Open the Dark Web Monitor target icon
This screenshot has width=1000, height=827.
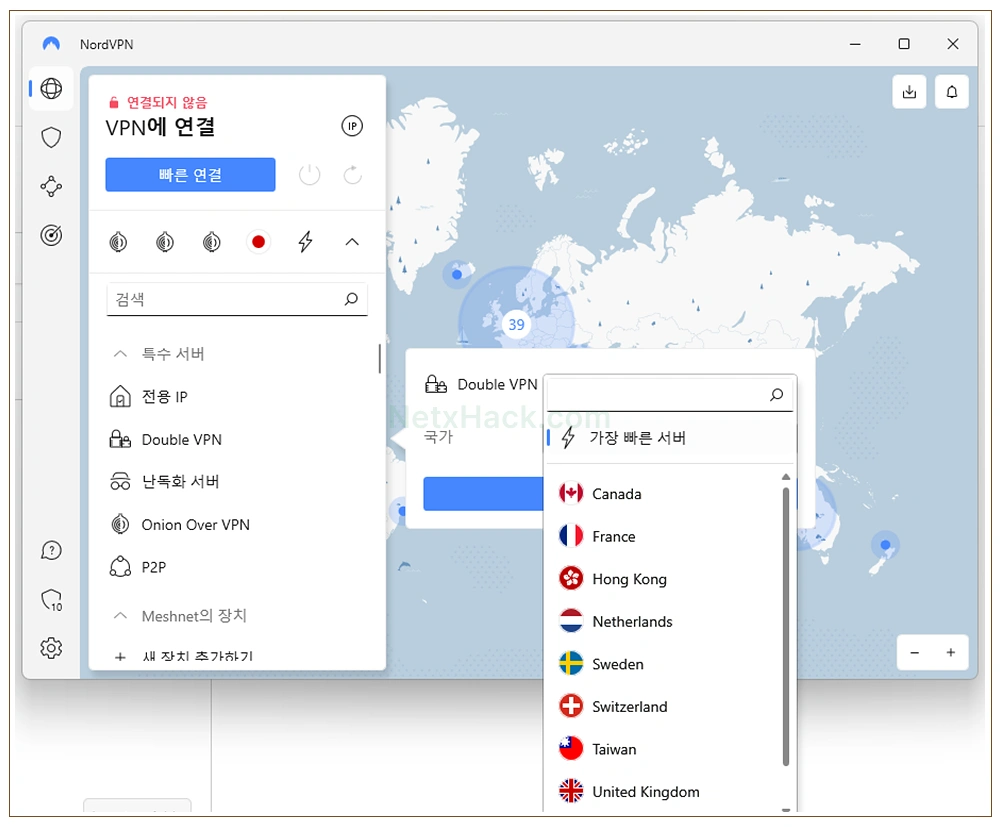51,235
